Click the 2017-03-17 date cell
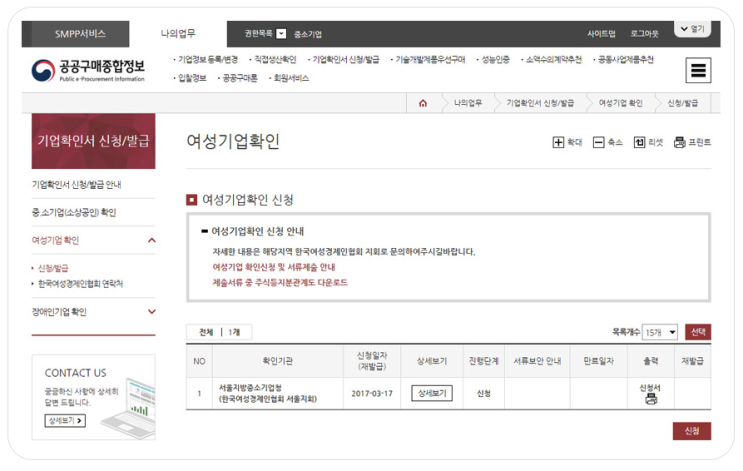The image size is (743, 471). [x=372, y=394]
